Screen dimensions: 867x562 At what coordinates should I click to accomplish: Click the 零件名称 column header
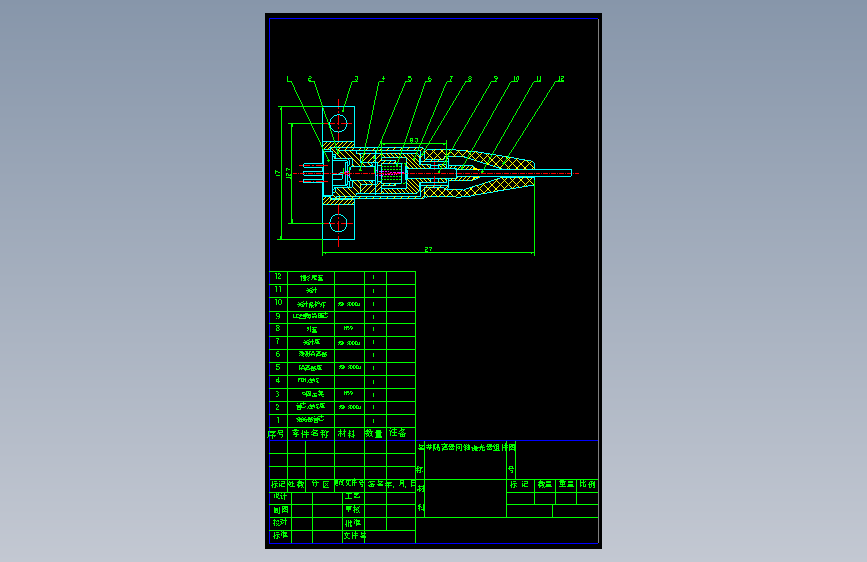pyautogui.click(x=311, y=434)
